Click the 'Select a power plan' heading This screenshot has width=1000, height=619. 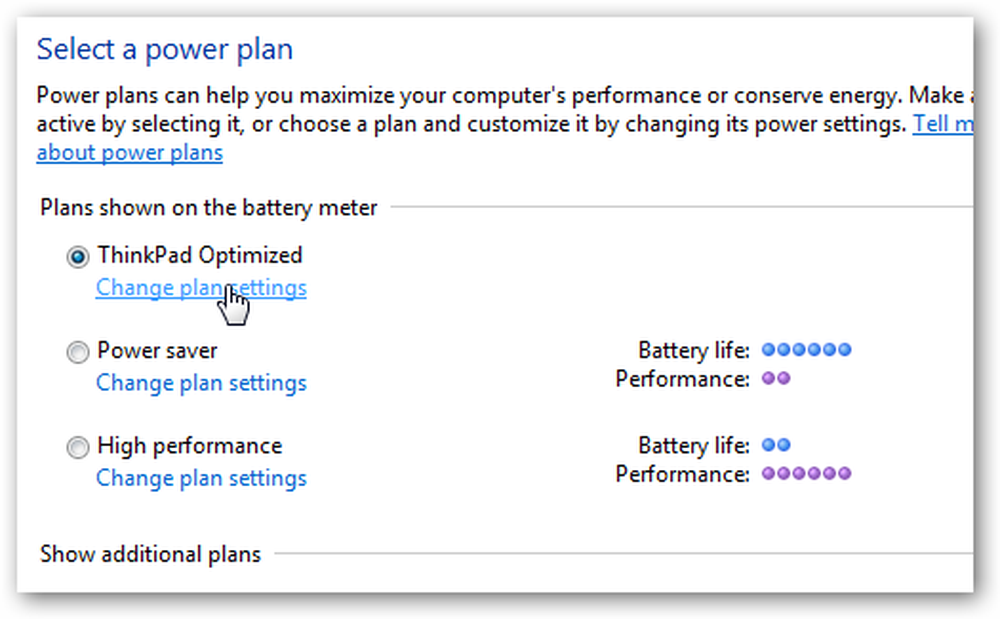point(165,49)
